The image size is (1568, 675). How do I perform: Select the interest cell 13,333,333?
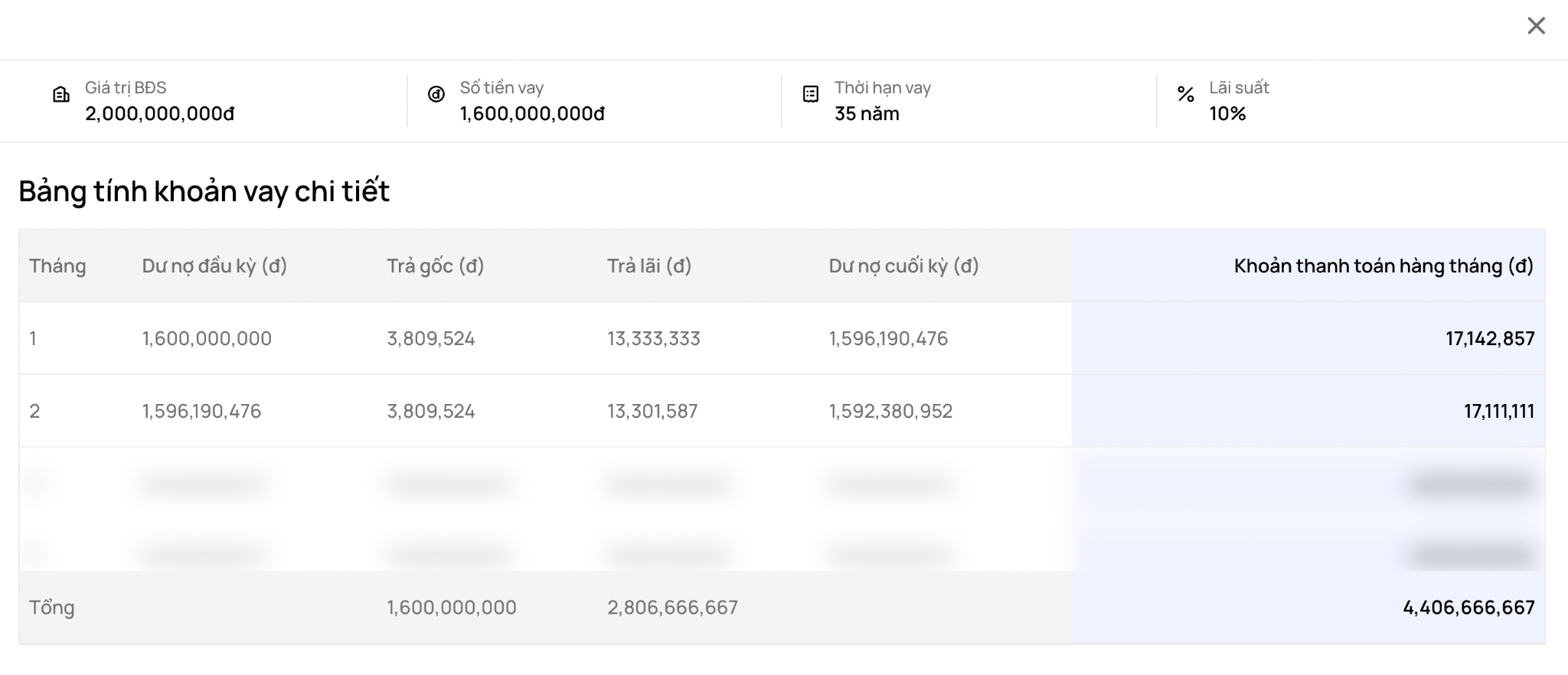coord(654,338)
